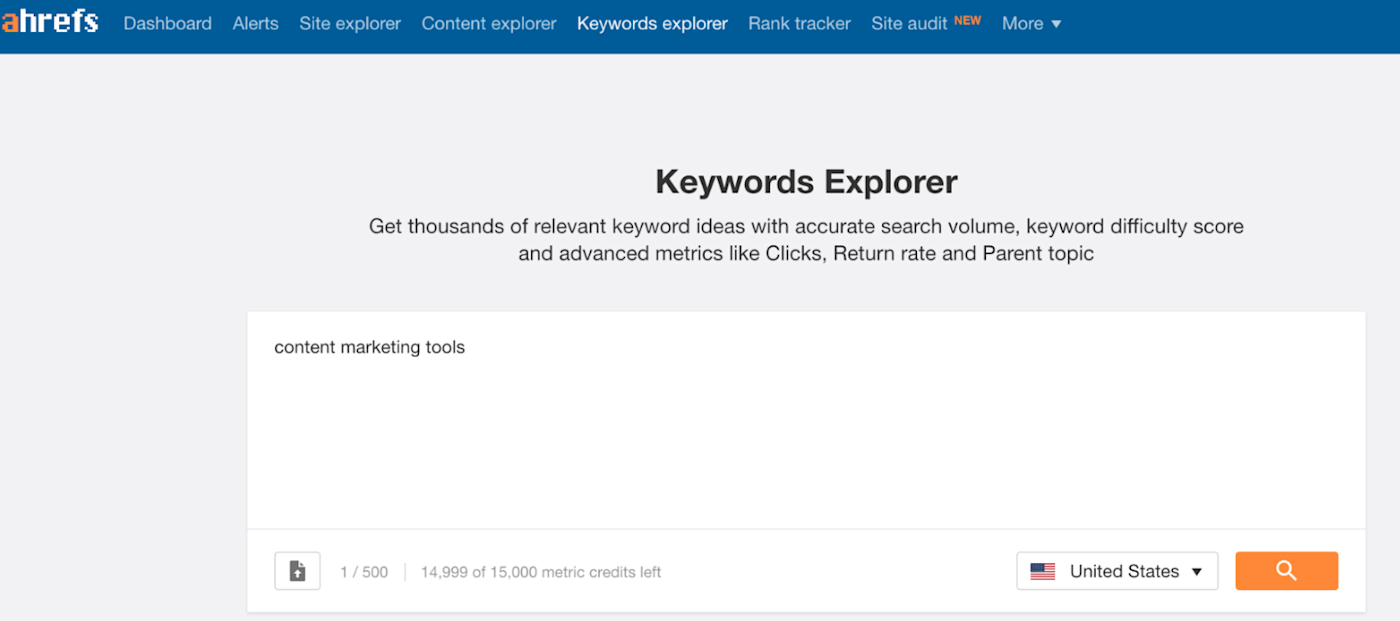Open Site audit tool
The image size is (1400, 621).
tap(909, 23)
